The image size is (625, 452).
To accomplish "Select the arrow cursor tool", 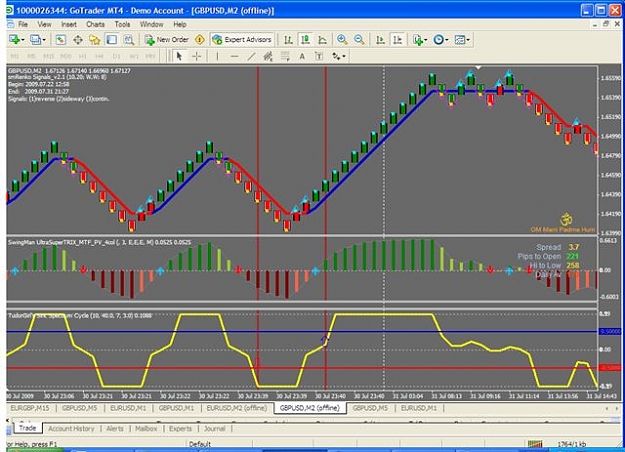I will pos(179,56).
